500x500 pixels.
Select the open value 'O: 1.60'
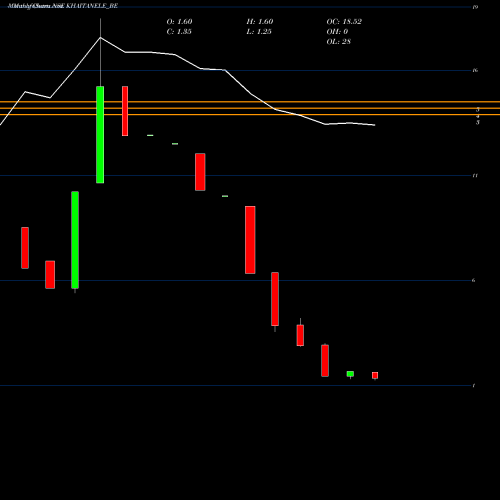[179, 22]
